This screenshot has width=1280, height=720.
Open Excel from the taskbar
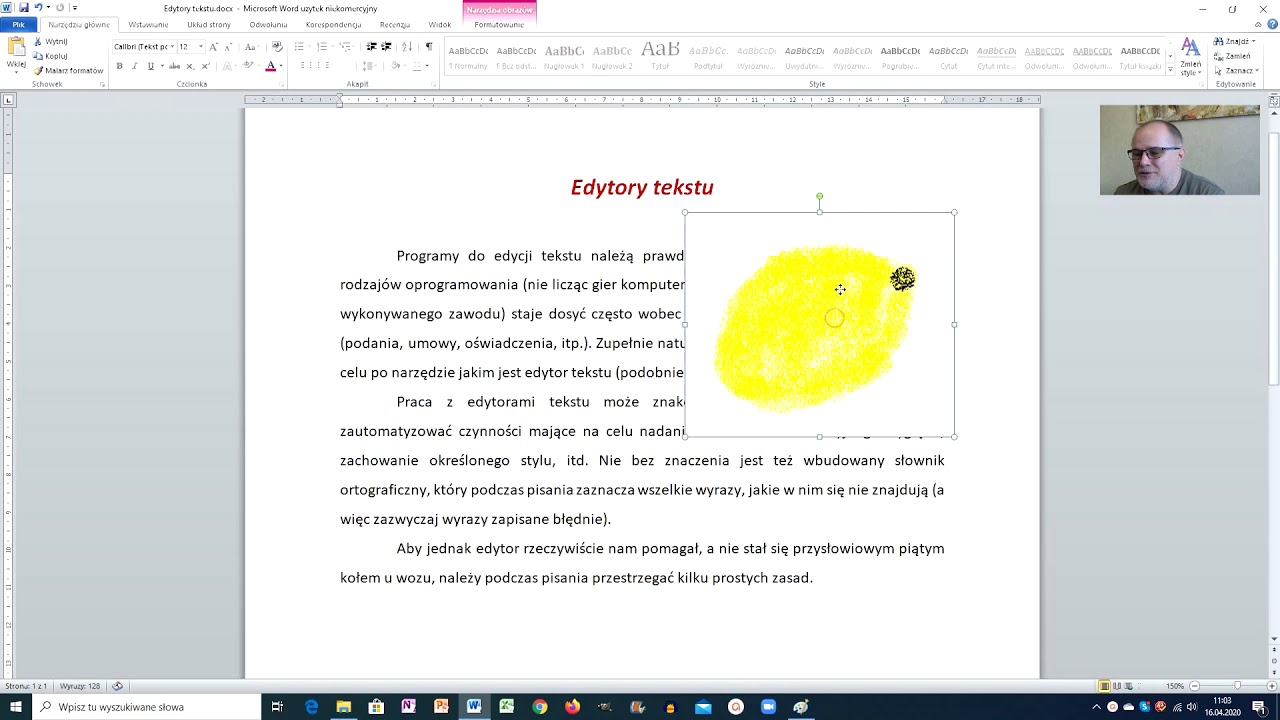506,707
